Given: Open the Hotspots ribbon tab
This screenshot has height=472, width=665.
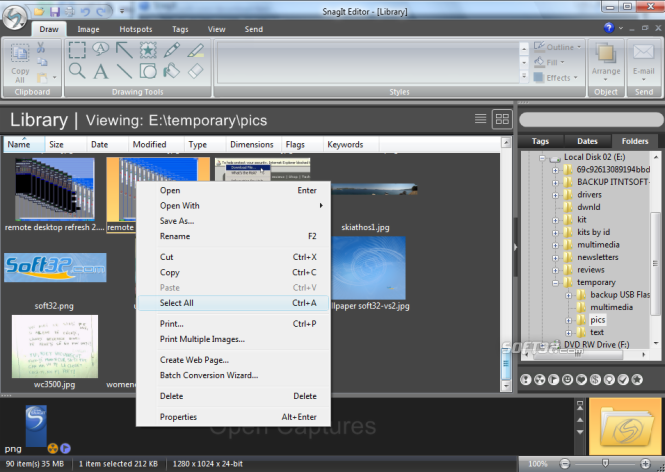Looking at the screenshot, I should (136, 29).
